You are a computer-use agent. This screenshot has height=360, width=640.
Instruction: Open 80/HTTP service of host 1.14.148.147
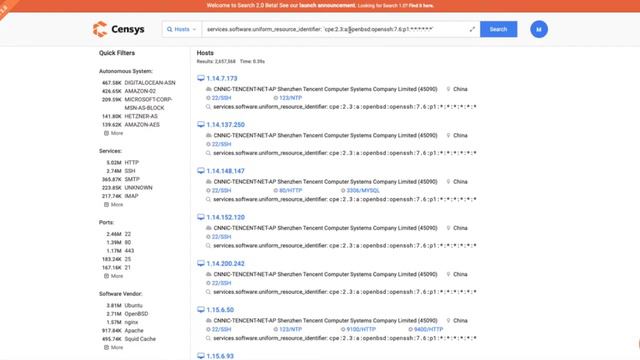290,191
